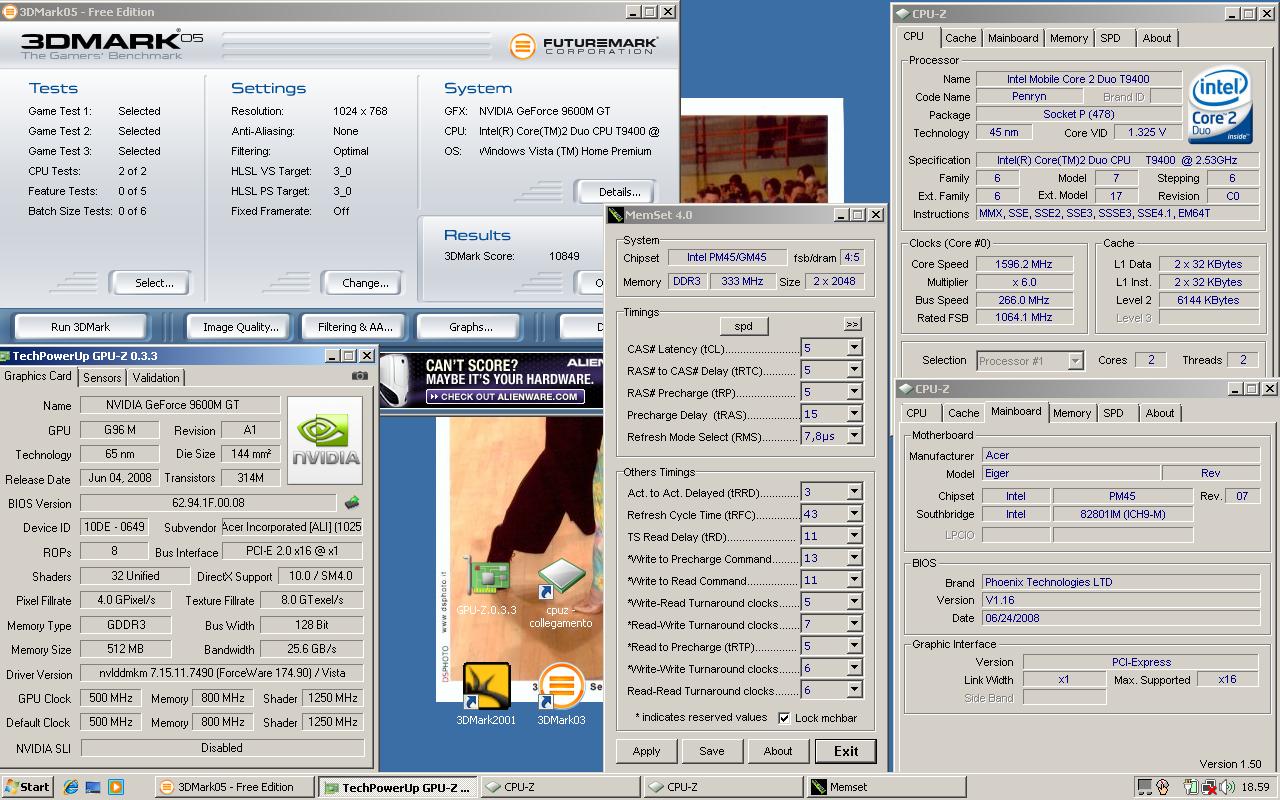Click the Show Desktop quick launch icon
This screenshot has width=1280, height=800.
click(93, 787)
